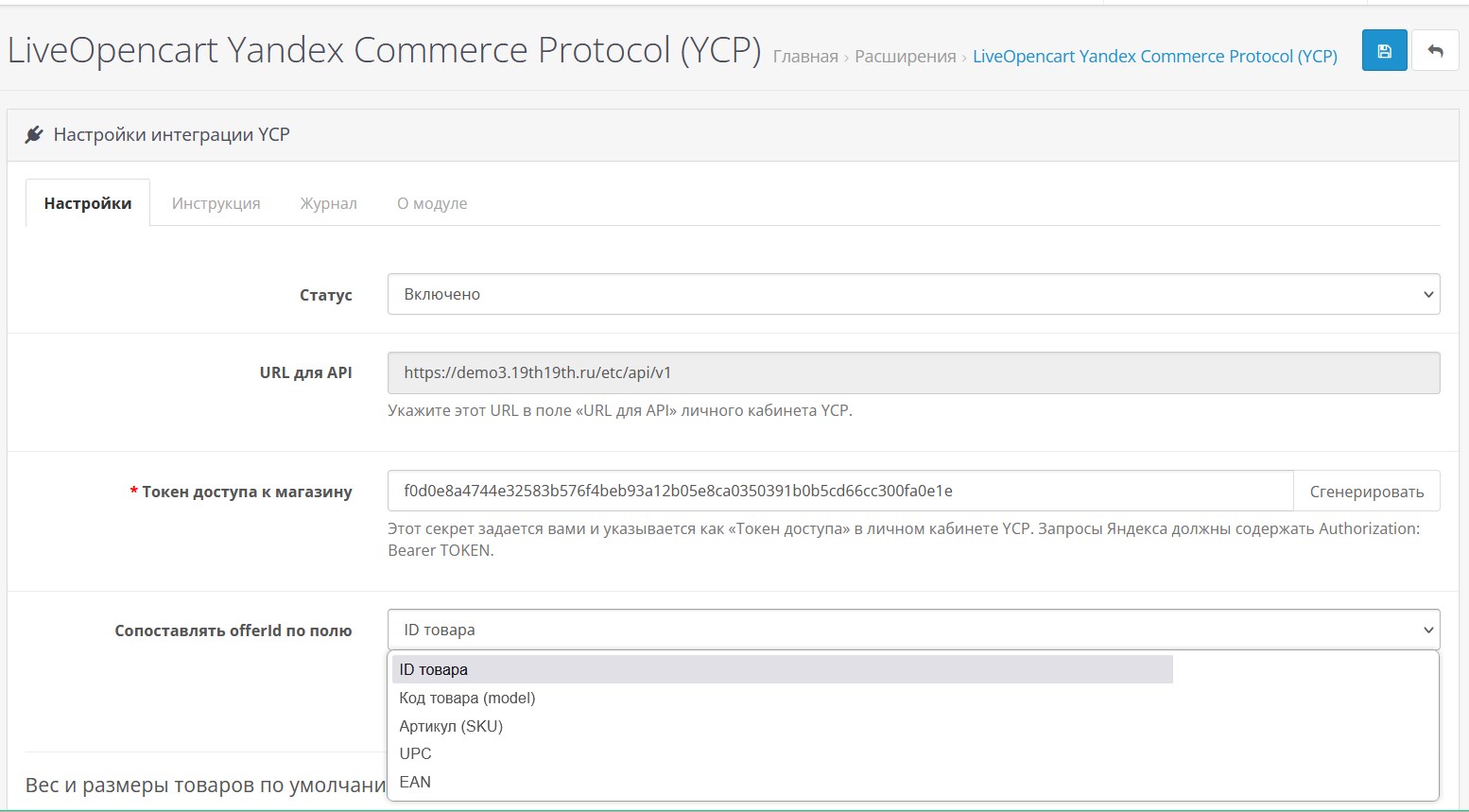The width and height of the screenshot is (1469, 812).
Task: Click the Сгенерировать token button
Action: [1366, 491]
